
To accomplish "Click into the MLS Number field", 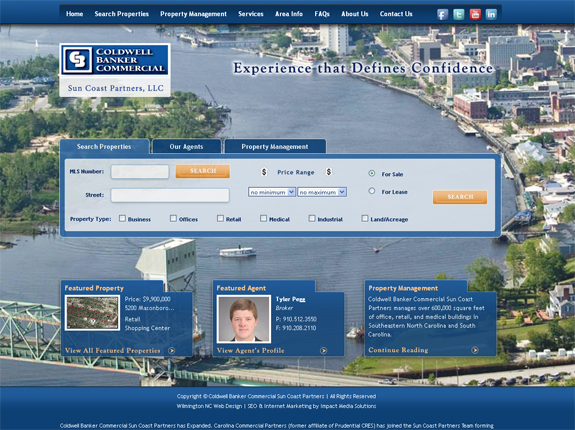I will pyautogui.click(x=140, y=171).
